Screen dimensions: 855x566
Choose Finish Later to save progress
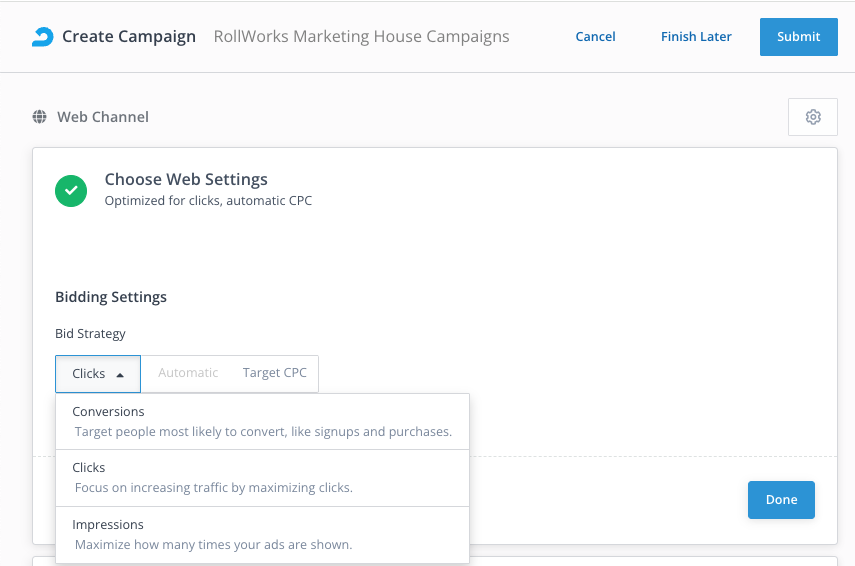[x=696, y=37]
